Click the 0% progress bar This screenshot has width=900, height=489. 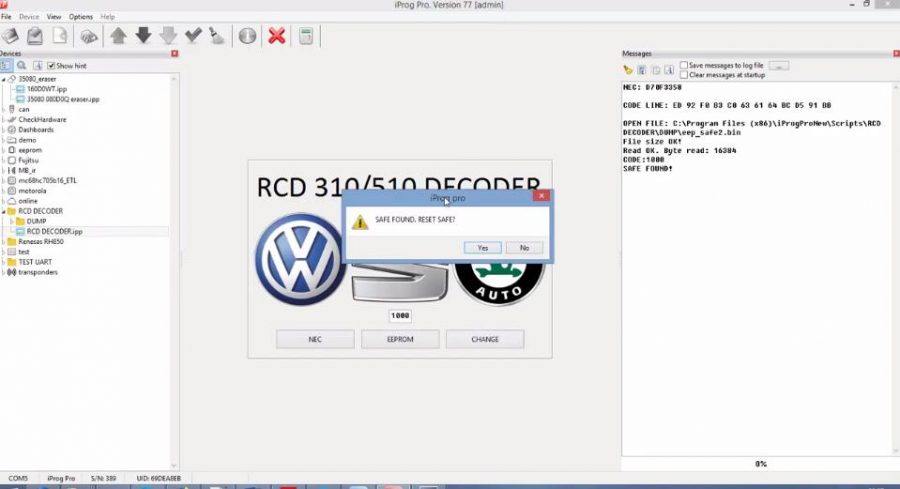760,464
